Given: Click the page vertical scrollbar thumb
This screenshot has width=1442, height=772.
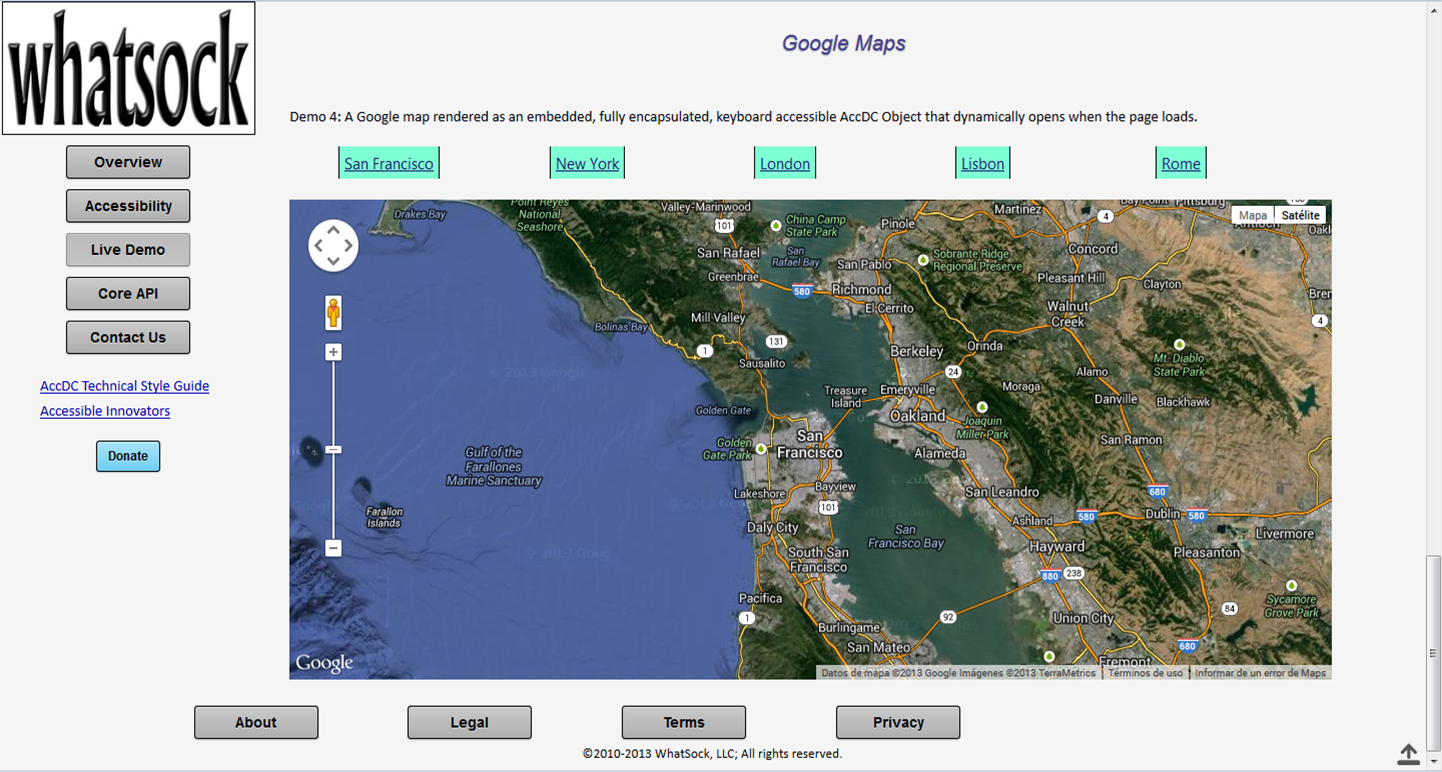Looking at the screenshot, I should click(x=1434, y=654).
